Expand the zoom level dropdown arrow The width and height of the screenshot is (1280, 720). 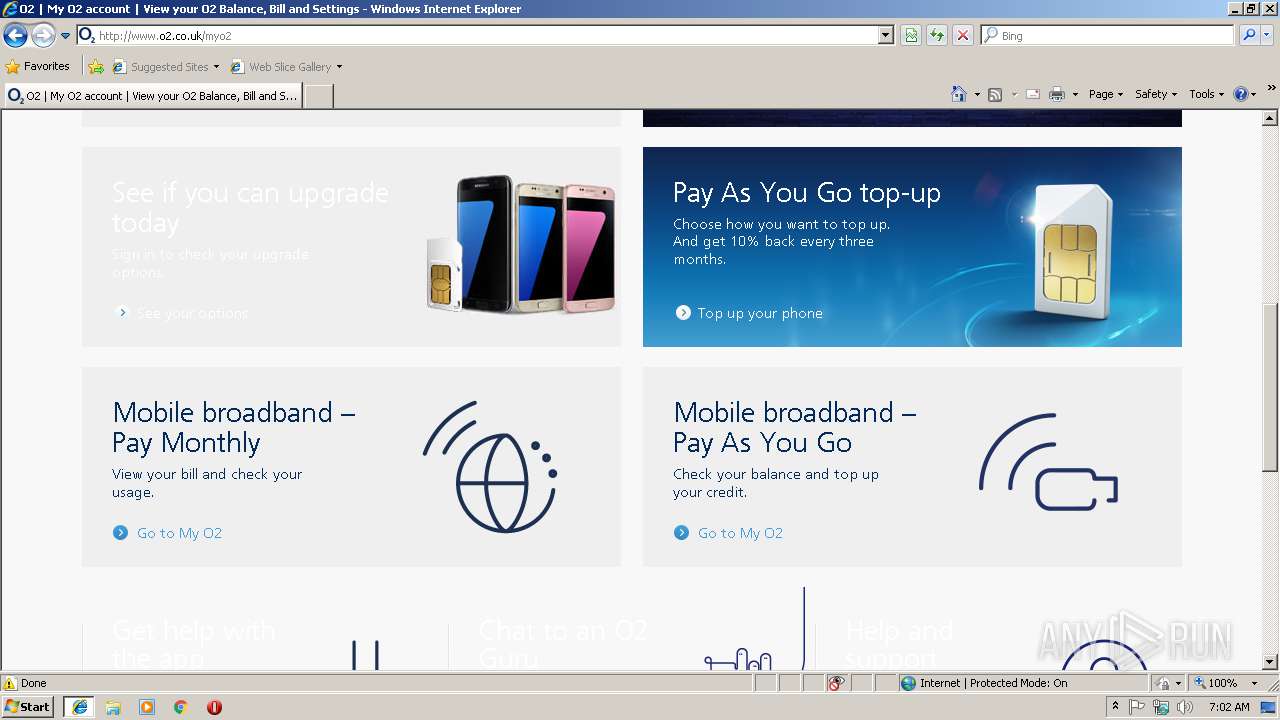(x=1255, y=683)
